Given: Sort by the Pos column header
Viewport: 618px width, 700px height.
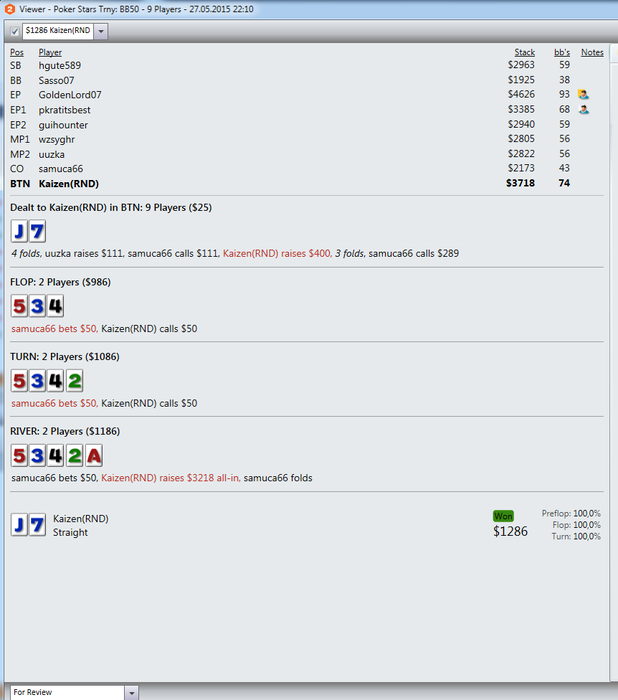Looking at the screenshot, I should [x=17, y=52].
